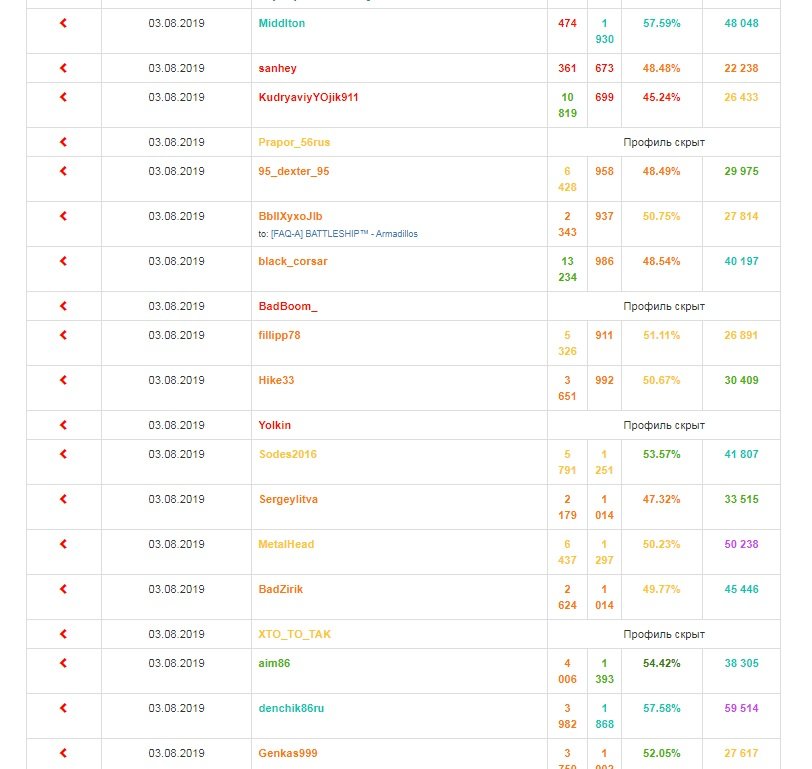812x769 pixels.
Task: Click the 53.57% win rate value
Action: (662, 455)
